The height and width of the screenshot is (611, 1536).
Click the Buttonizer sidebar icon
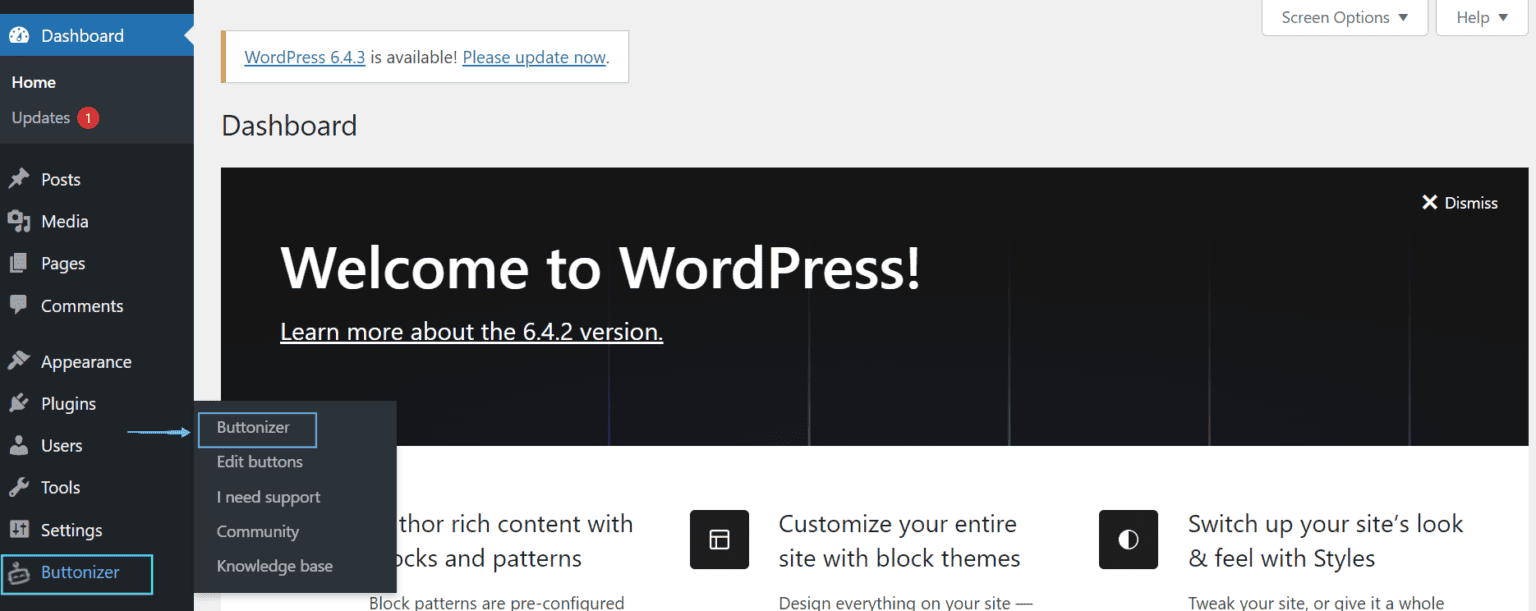coord(19,574)
